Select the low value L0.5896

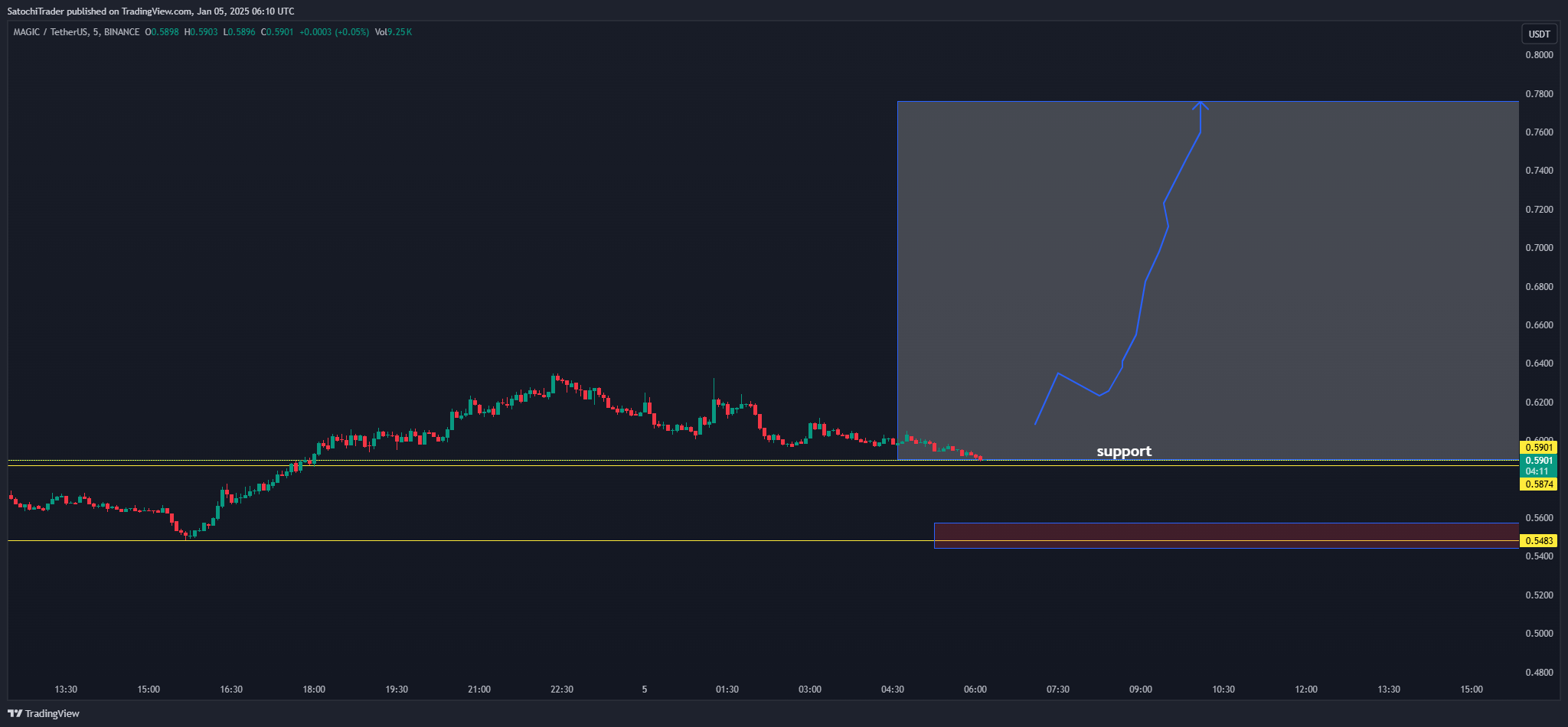tap(239, 32)
